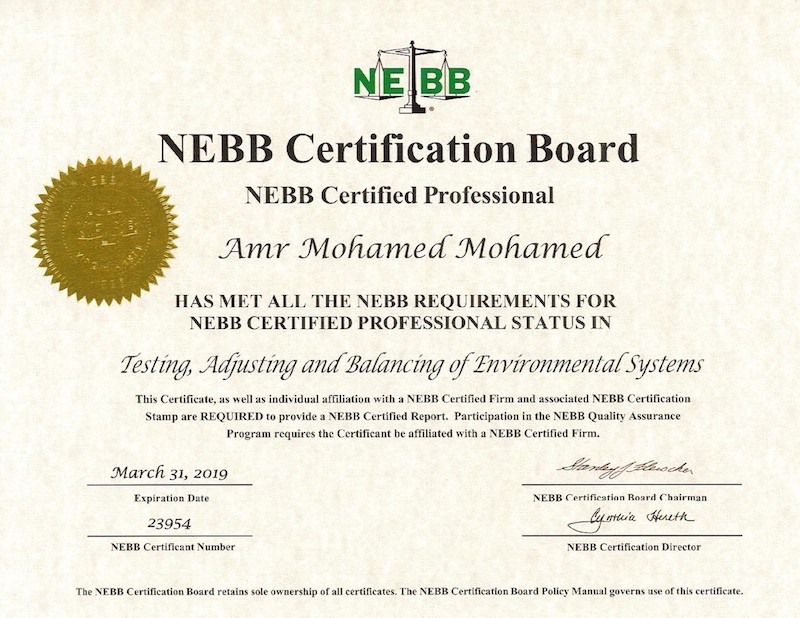Screen dimensions: 800x618
Task: Click the "Expiration Date" label
Action: click(x=171, y=498)
